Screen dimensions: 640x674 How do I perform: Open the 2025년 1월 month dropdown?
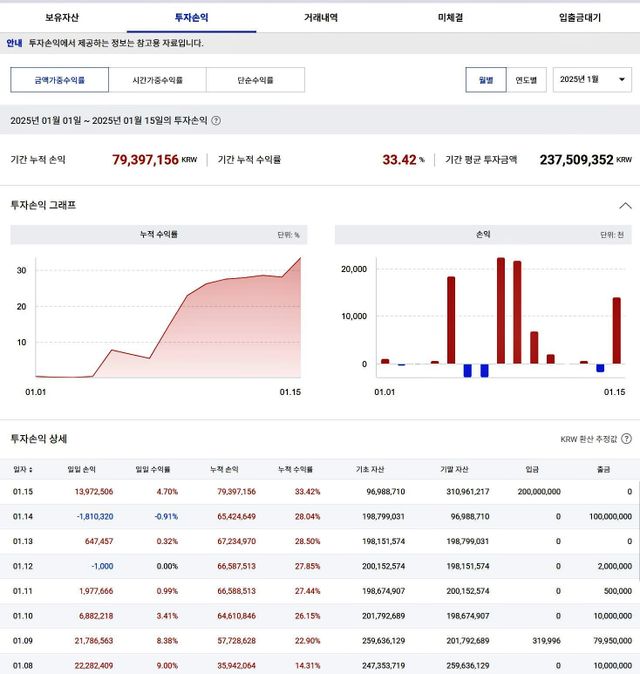(592, 79)
